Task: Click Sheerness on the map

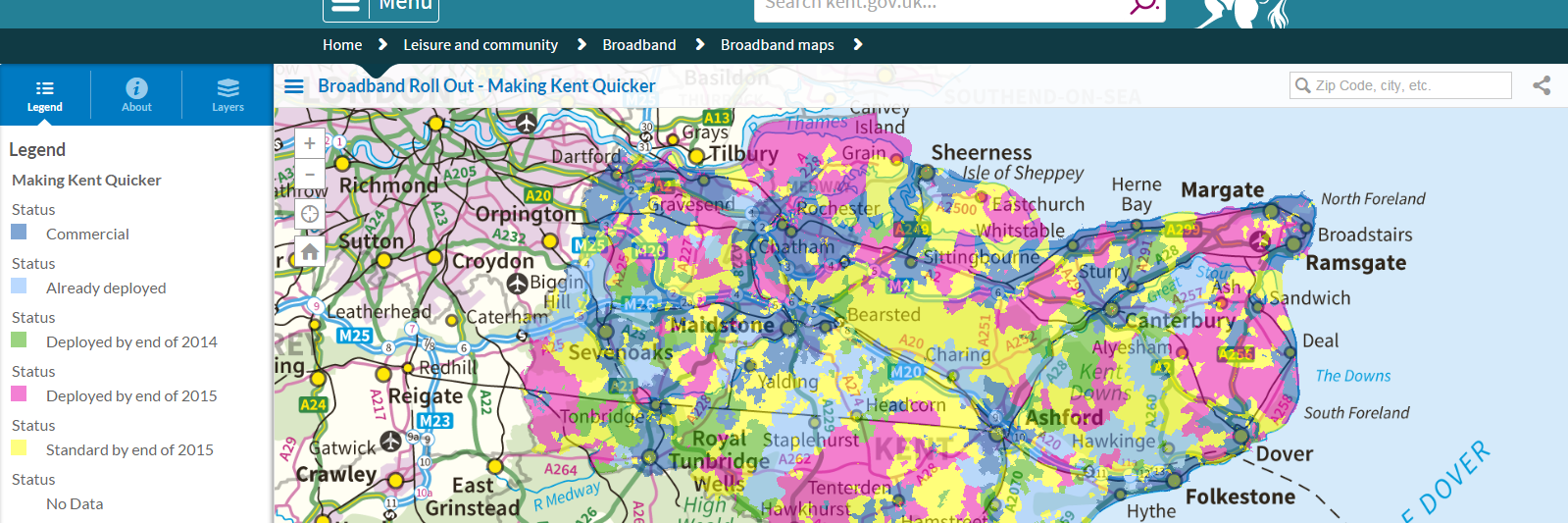Action: 982,152
